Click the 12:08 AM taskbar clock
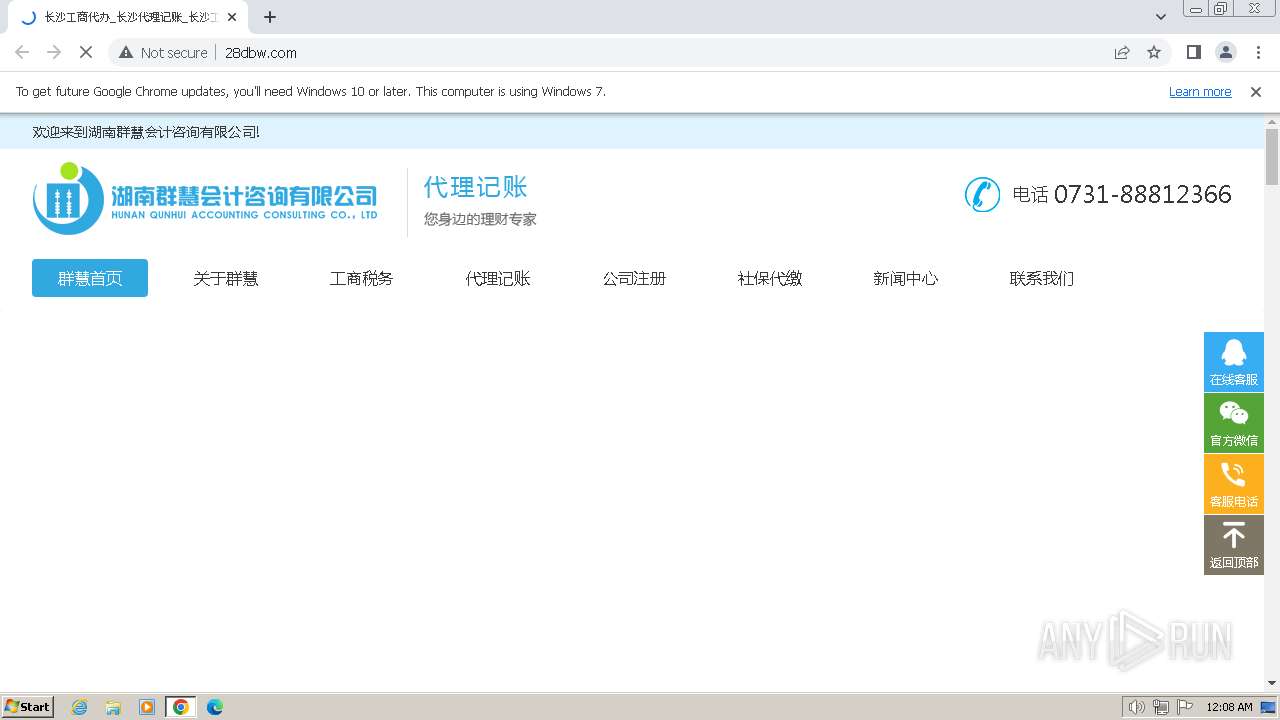This screenshot has height=720, width=1280. pyautogui.click(x=1229, y=707)
